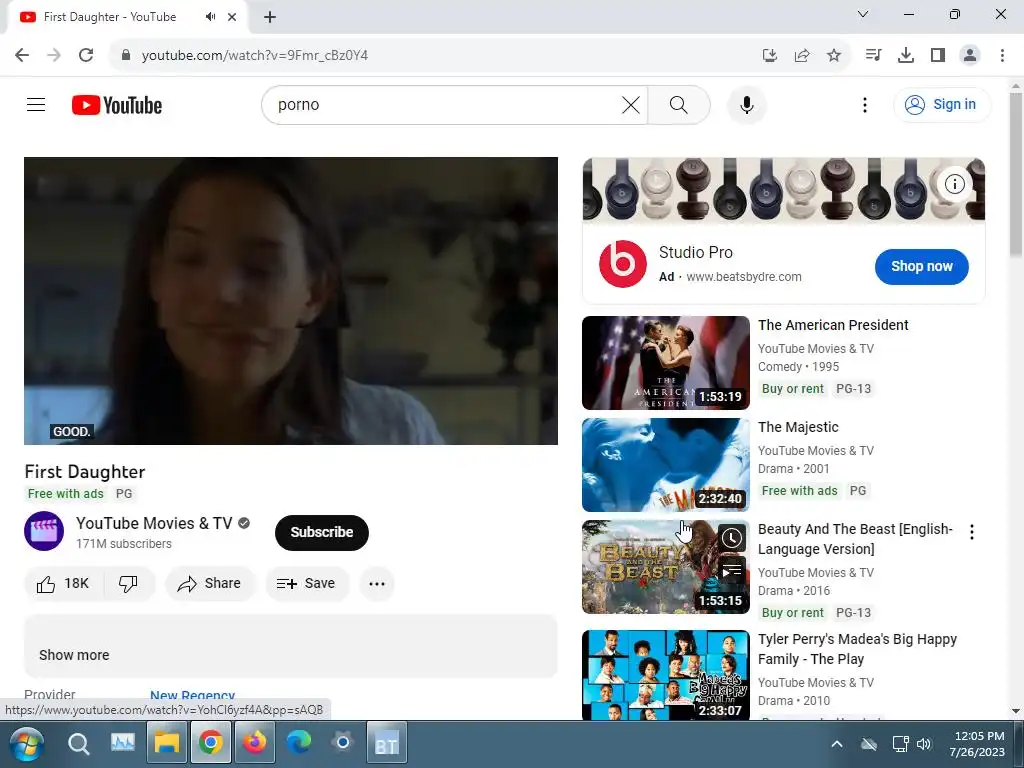The height and width of the screenshot is (768, 1024).
Task: Share this page from the address bar
Action: point(801,55)
